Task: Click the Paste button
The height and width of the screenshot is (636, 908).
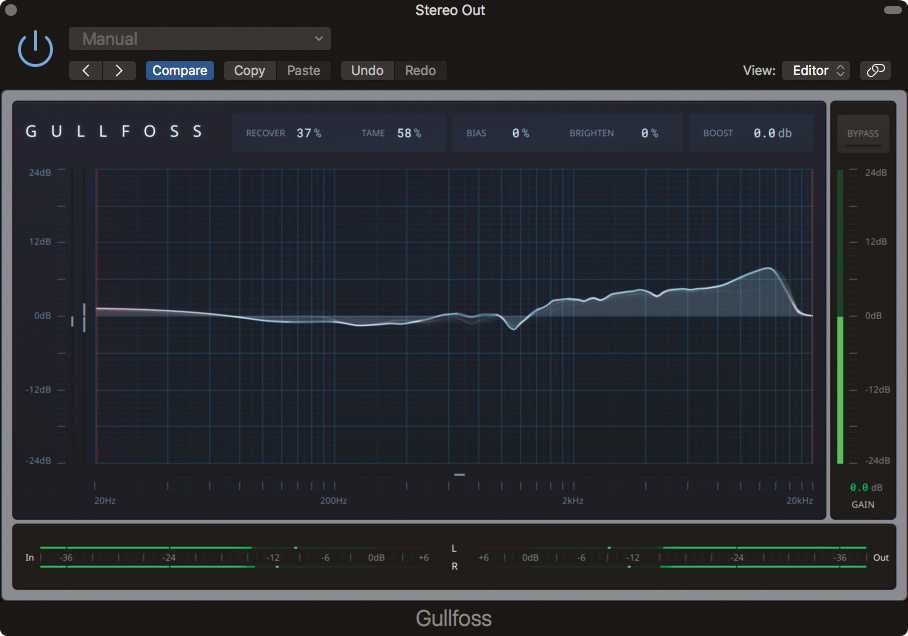Action: [x=303, y=71]
